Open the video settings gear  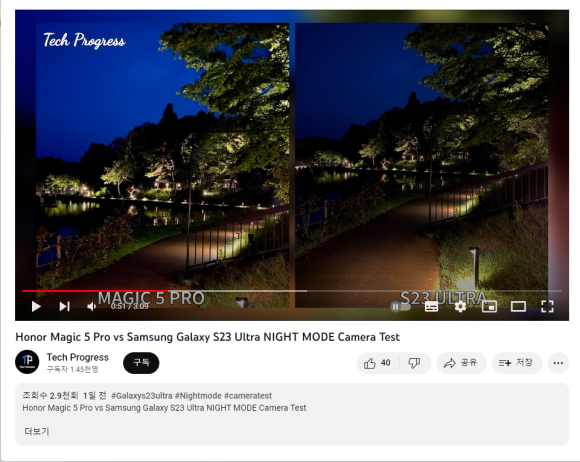[460, 307]
